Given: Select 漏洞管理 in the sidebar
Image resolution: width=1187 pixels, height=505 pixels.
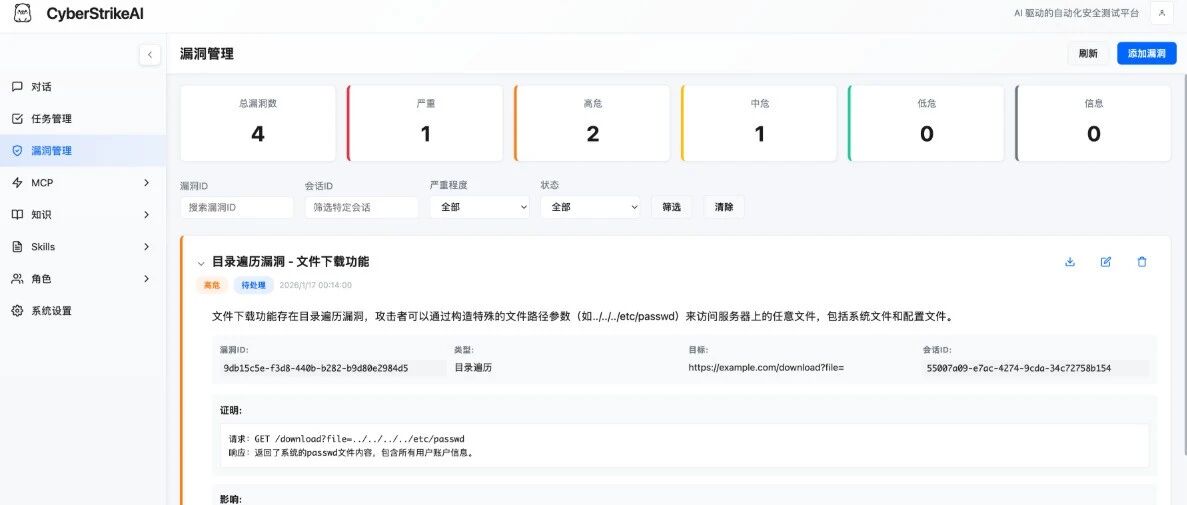Looking at the screenshot, I should (83, 151).
